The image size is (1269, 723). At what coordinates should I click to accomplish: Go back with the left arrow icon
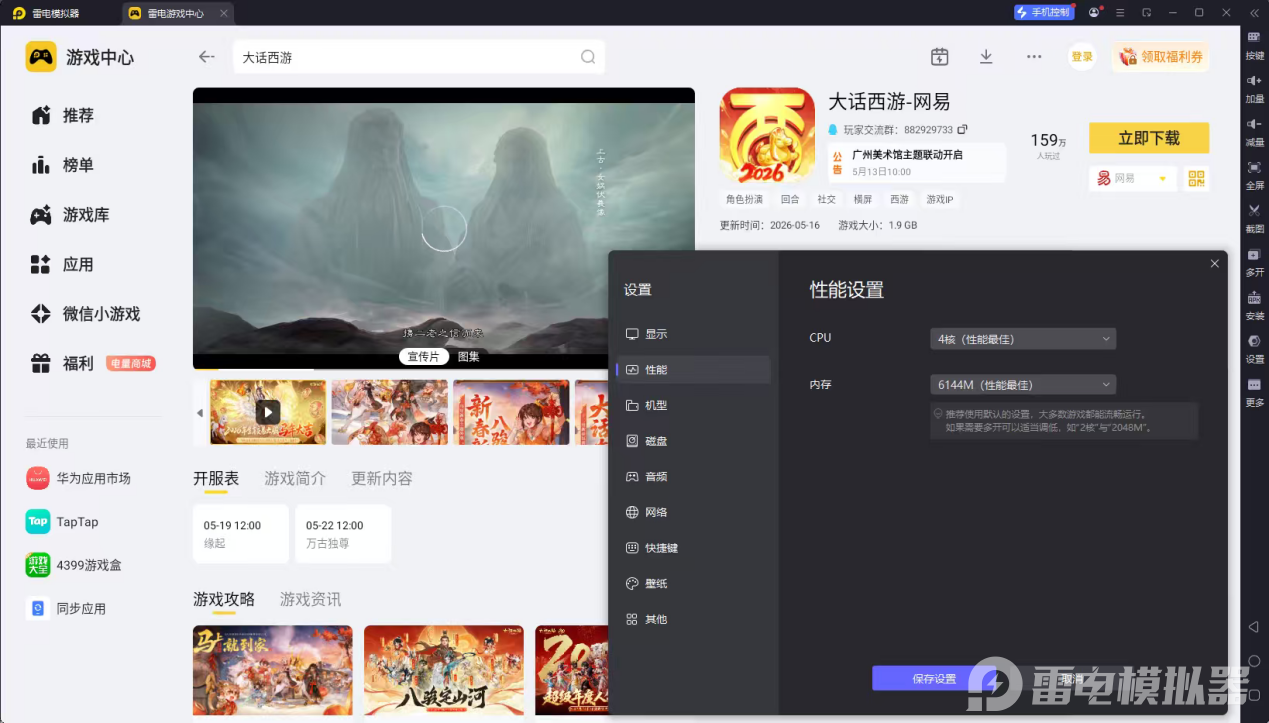pos(207,57)
